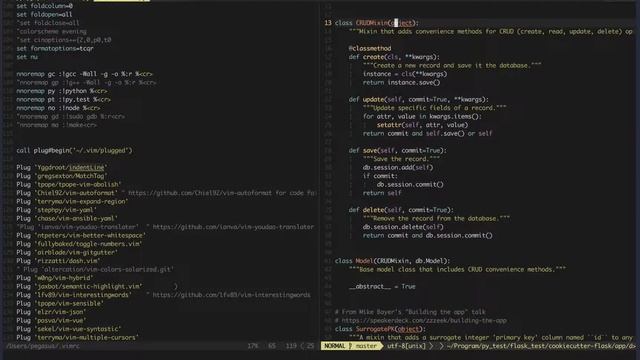Click the @classmethod decorator

(370, 48)
